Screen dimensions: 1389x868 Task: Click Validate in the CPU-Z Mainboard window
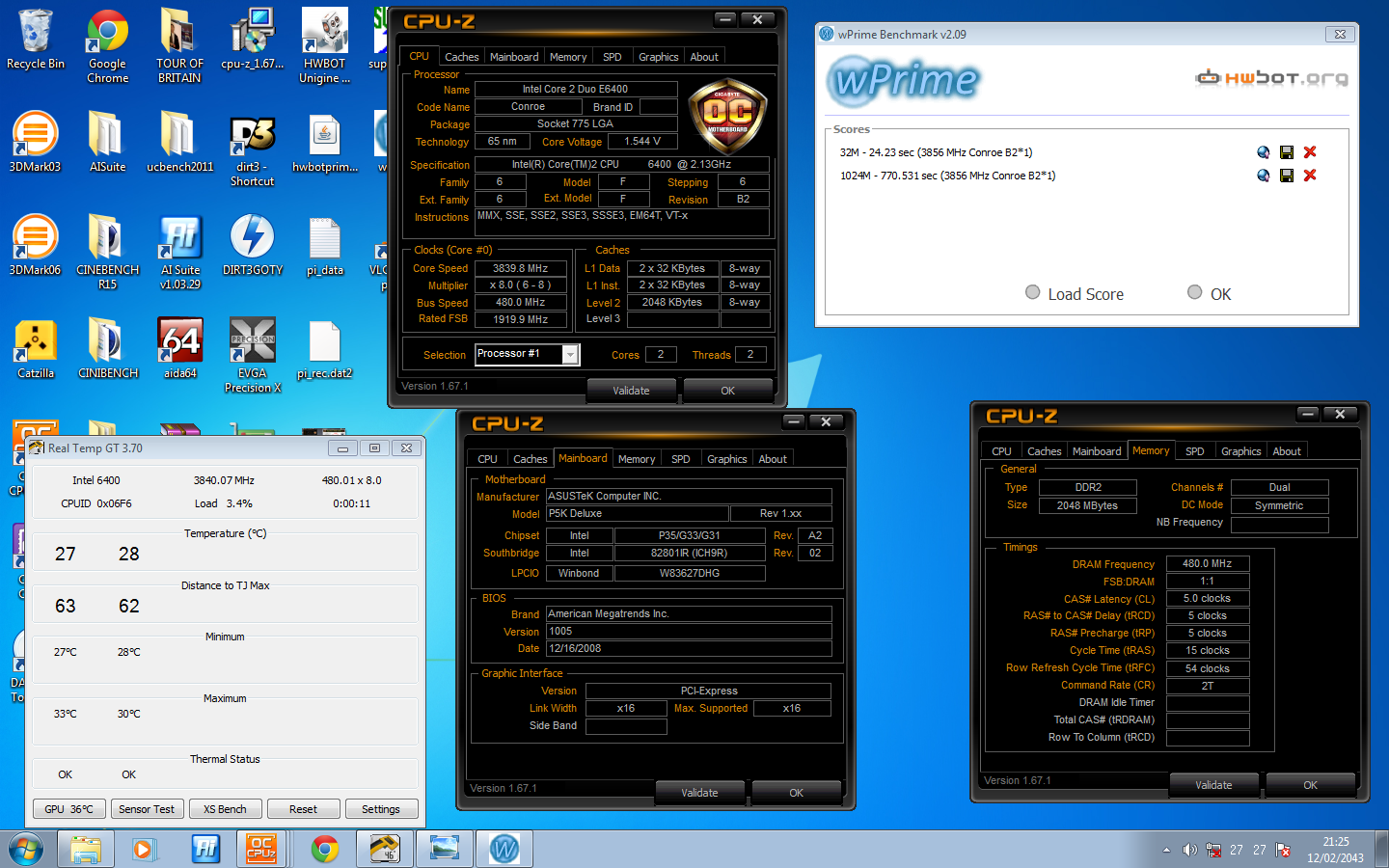(x=699, y=793)
